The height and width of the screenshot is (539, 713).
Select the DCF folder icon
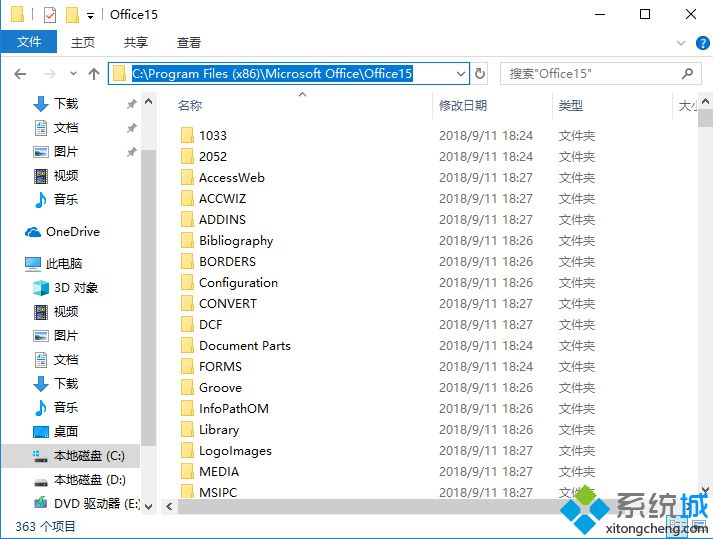(x=187, y=324)
